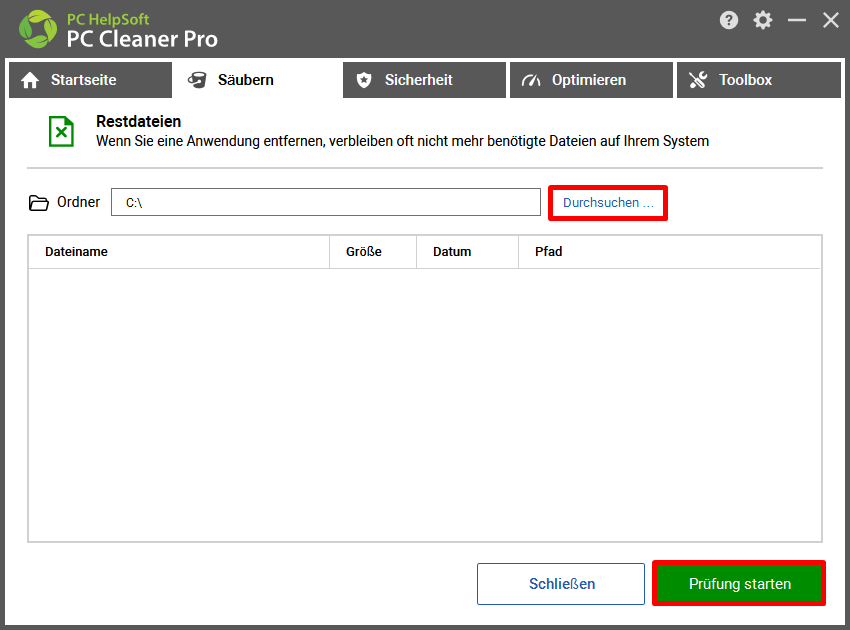Minimize the PC Cleaner Pro window

797,21
